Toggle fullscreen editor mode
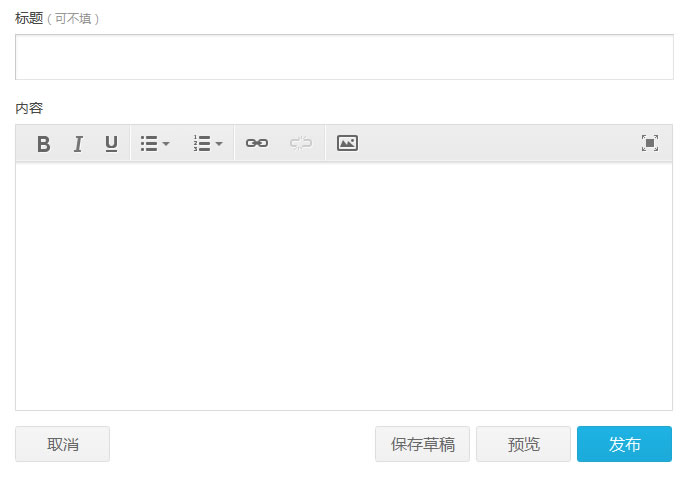Viewport: 689px width, 480px height. (650, 143)
